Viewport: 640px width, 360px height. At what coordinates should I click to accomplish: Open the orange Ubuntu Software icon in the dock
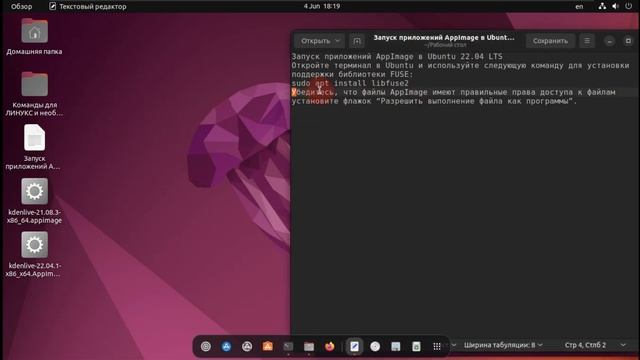(x=268, y=346)
